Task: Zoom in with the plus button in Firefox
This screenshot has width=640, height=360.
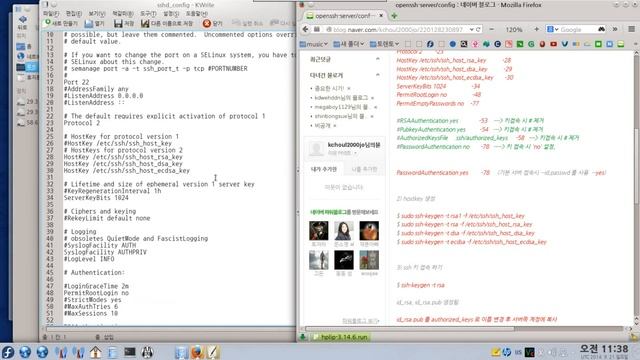Action: [x=536, y=29]
